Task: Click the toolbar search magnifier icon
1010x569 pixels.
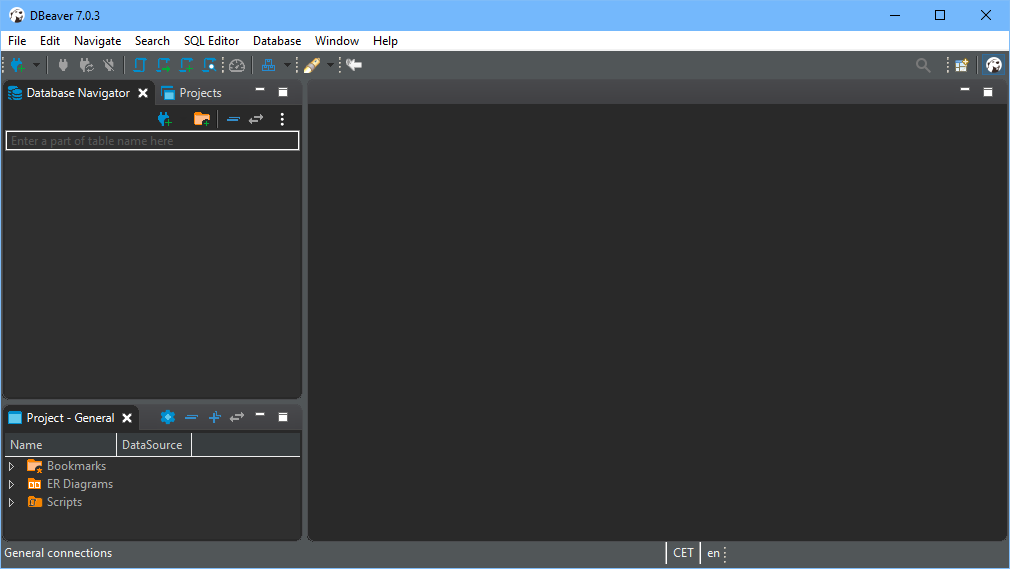Action: click(923, 65)
